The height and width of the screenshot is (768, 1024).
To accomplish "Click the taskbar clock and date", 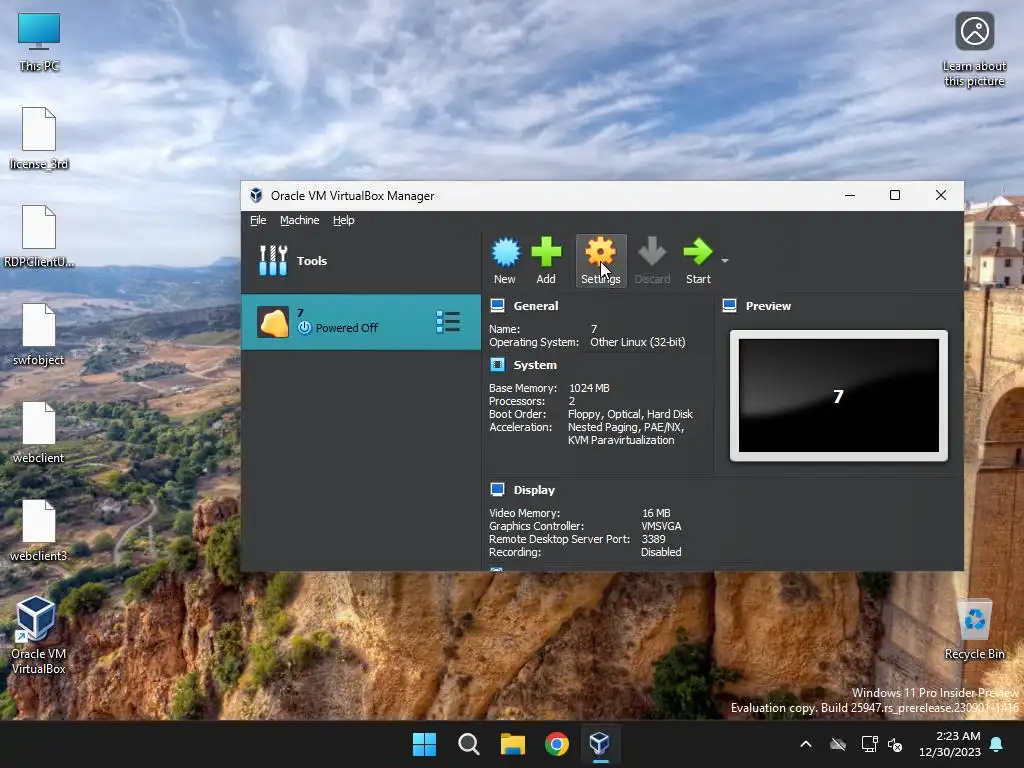I will (950, 744).
